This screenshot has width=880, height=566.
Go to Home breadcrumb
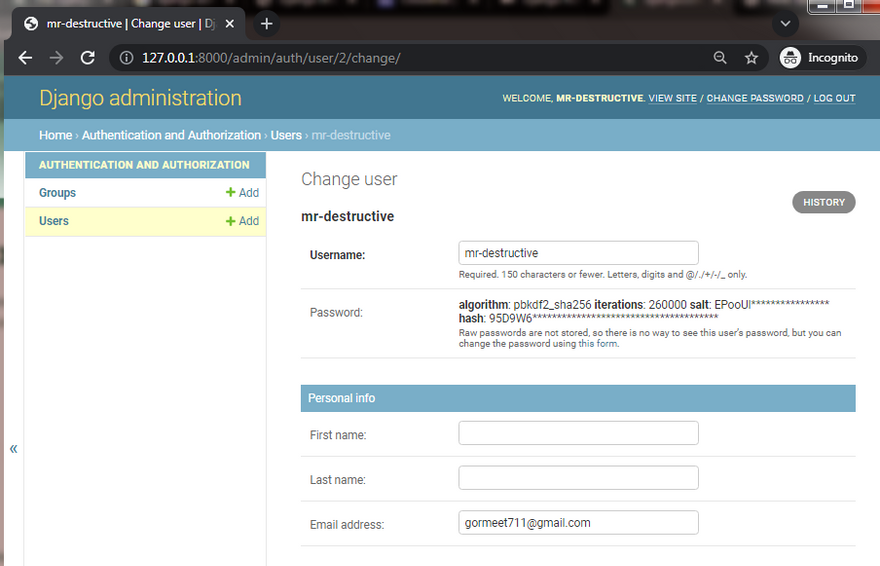[x=55, y=135]
